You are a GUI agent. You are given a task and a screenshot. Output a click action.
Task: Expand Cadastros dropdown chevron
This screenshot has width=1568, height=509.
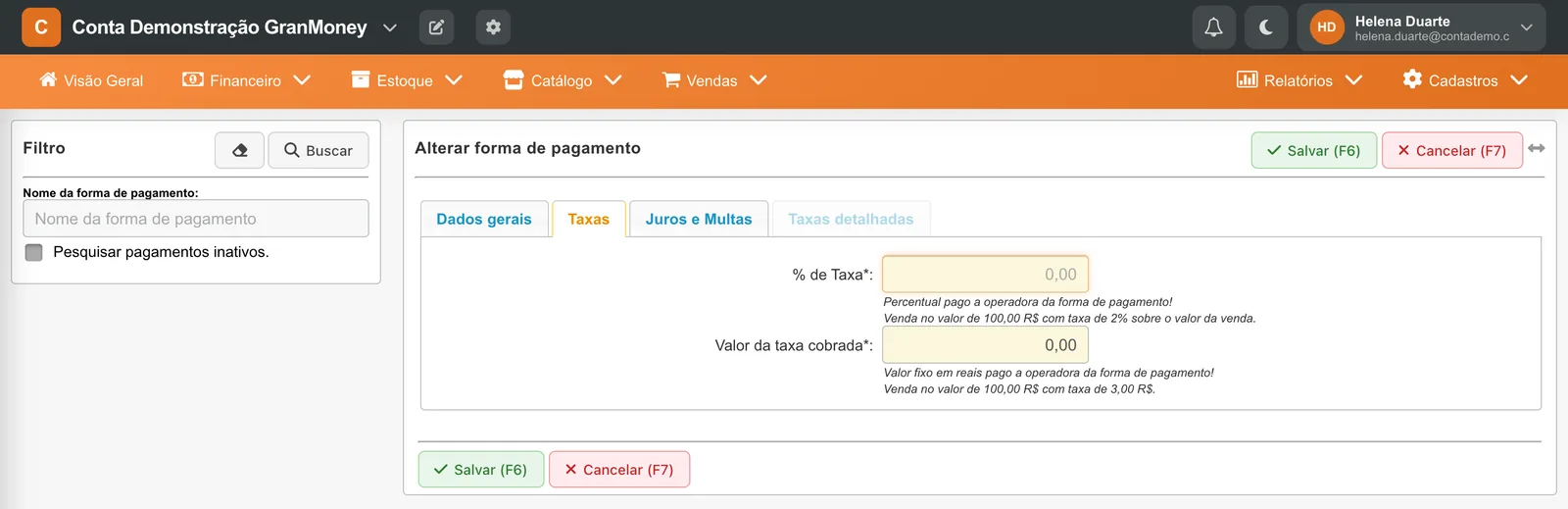1519,80
